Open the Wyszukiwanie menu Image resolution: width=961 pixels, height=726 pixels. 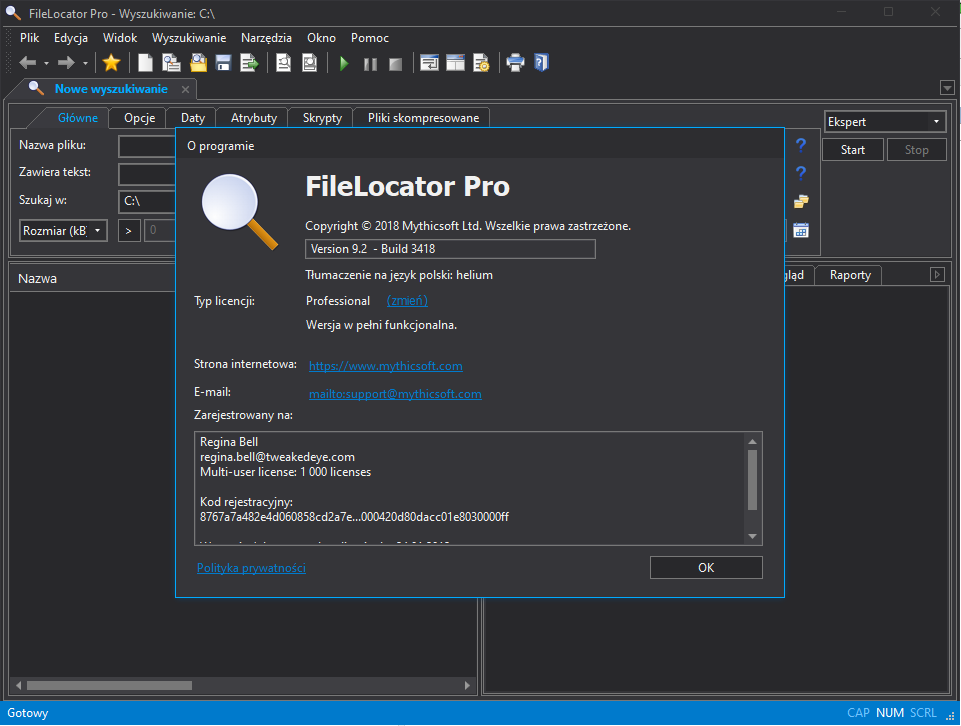[189, 38]
